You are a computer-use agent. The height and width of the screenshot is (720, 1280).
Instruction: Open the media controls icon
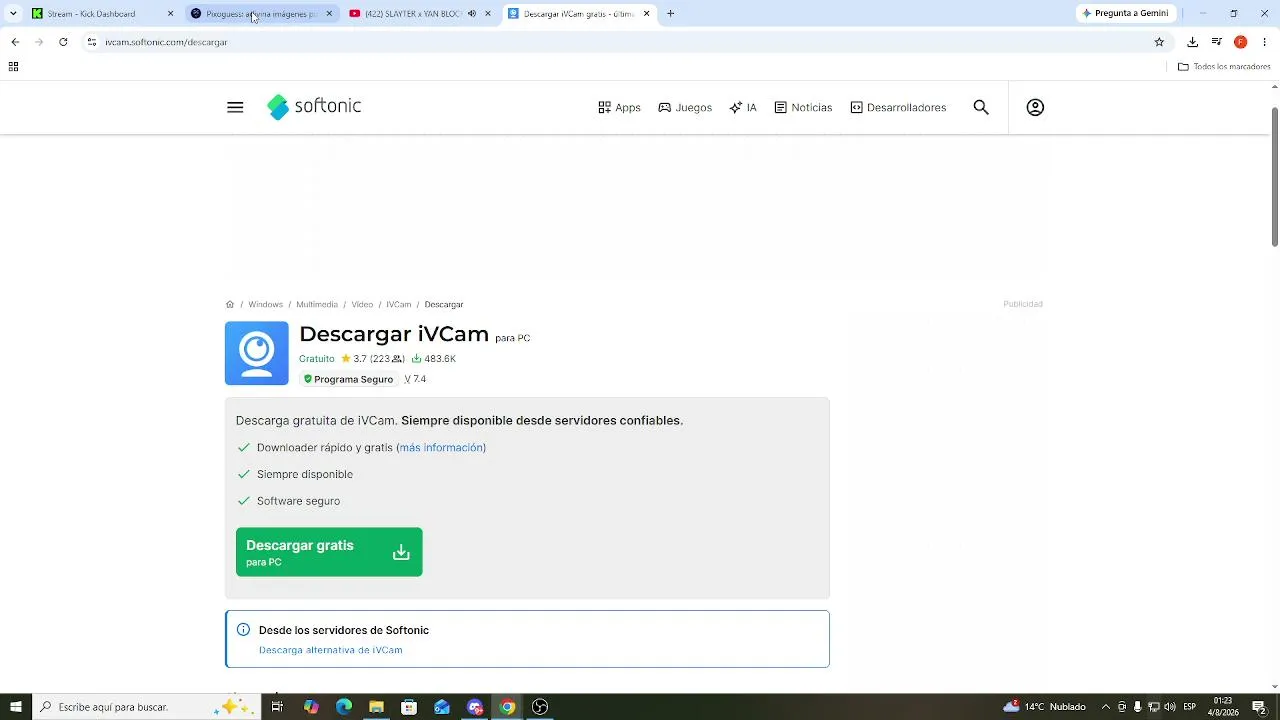1217,42
